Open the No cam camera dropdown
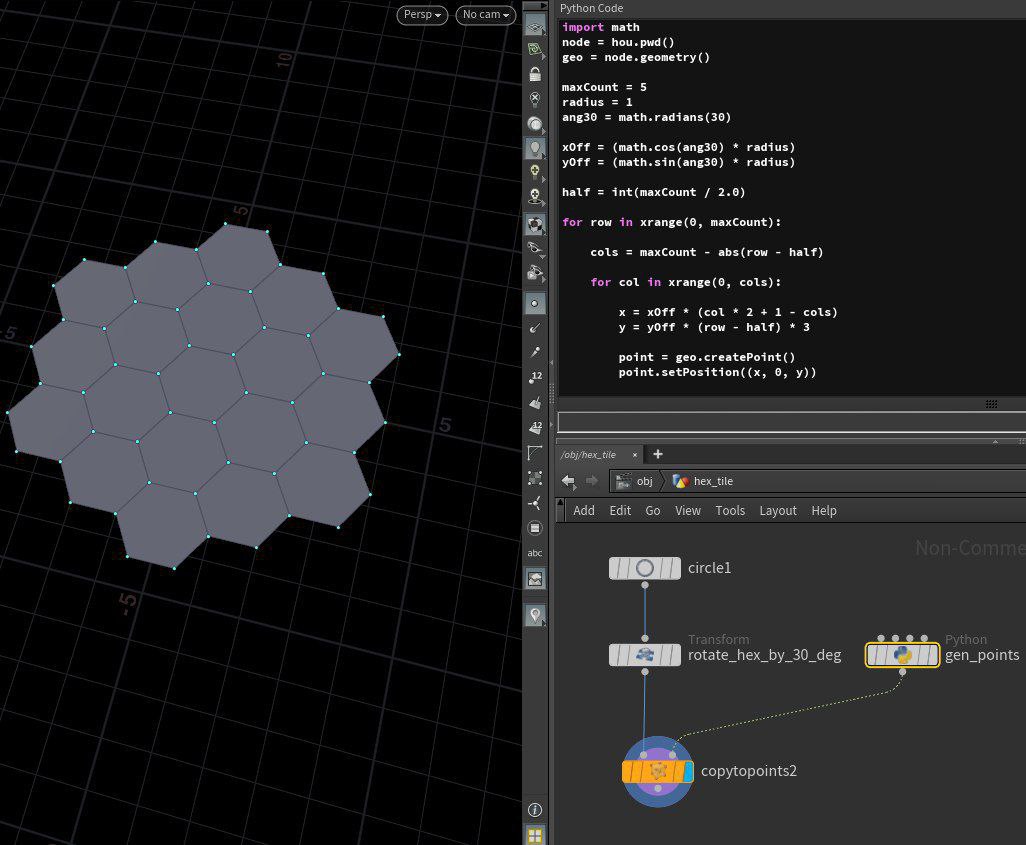Screen dimensions: 1026x845 click(486, 14)
